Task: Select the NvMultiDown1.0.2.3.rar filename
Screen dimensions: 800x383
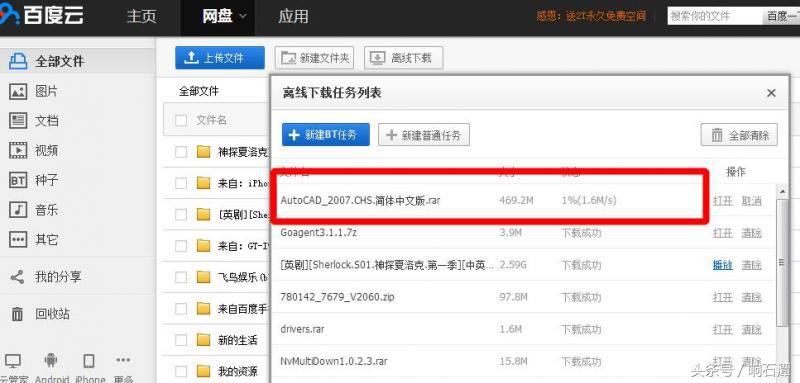Action: pyautogui.click(x=334, y=361)
